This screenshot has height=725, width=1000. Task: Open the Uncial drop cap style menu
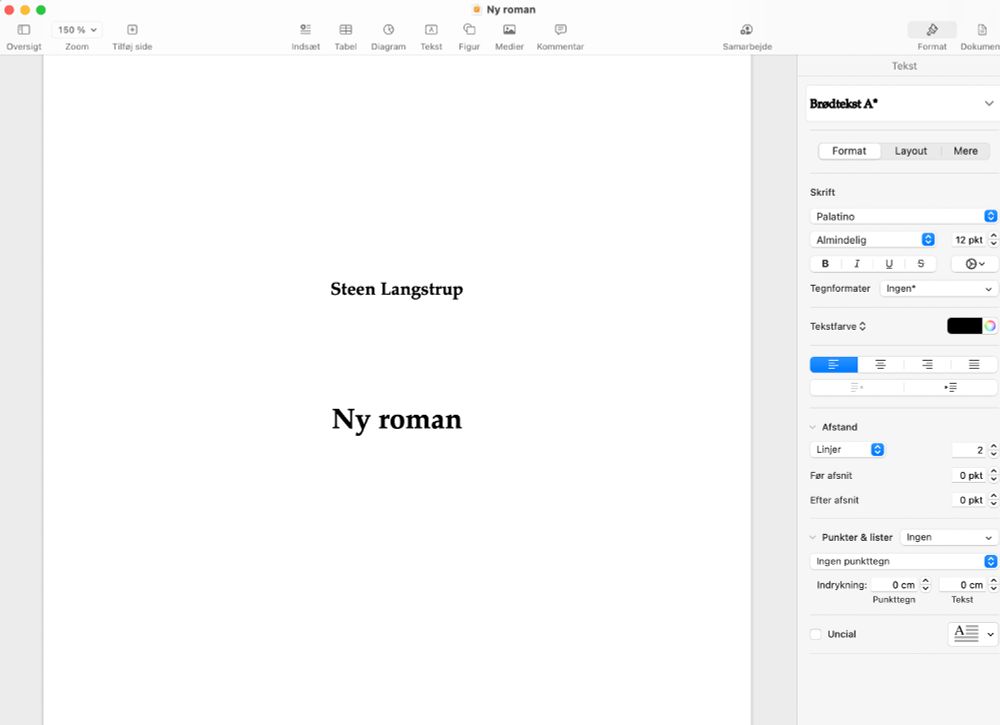(x=973, y=634)
